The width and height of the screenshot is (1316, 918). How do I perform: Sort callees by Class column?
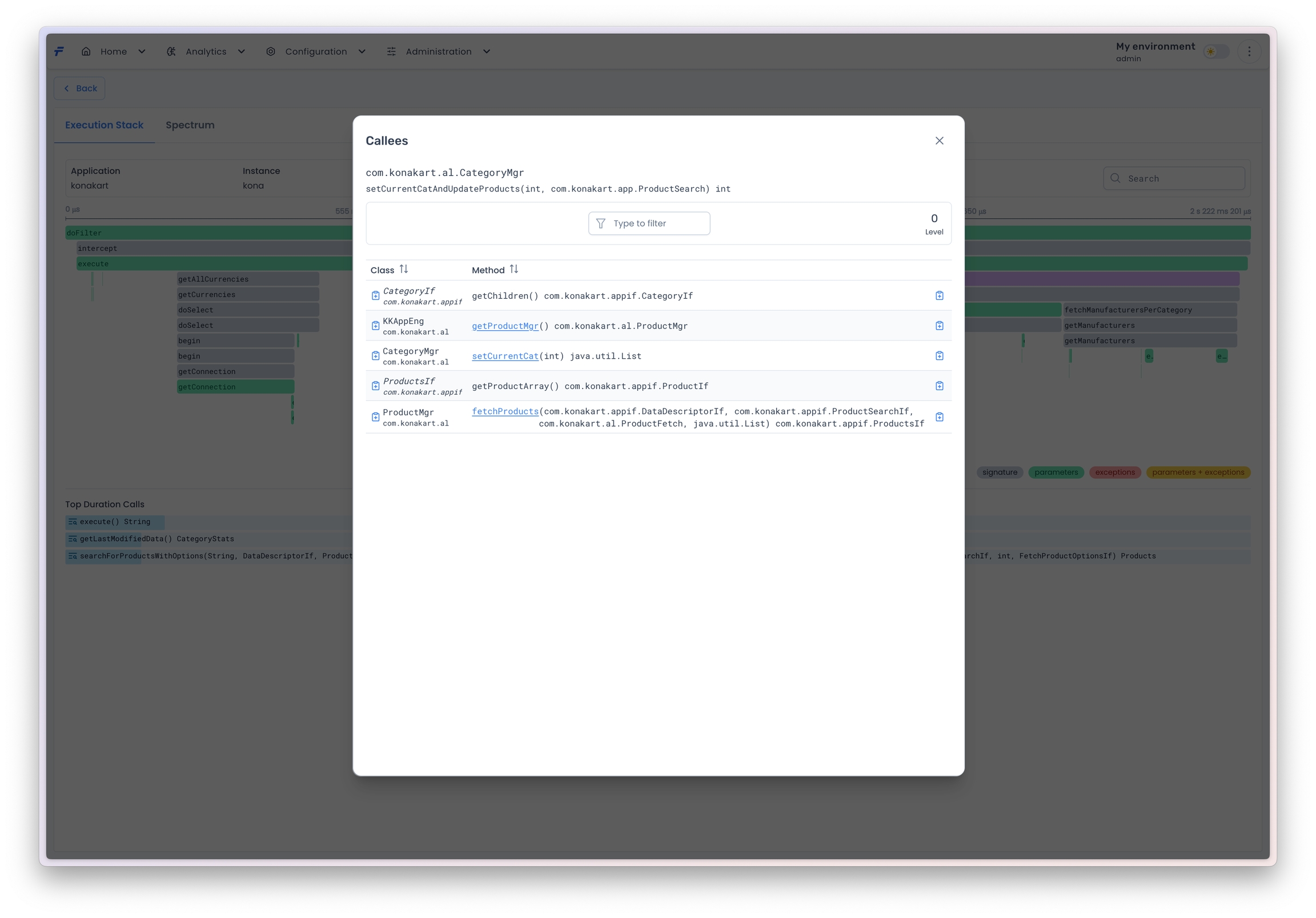[403, 270]
